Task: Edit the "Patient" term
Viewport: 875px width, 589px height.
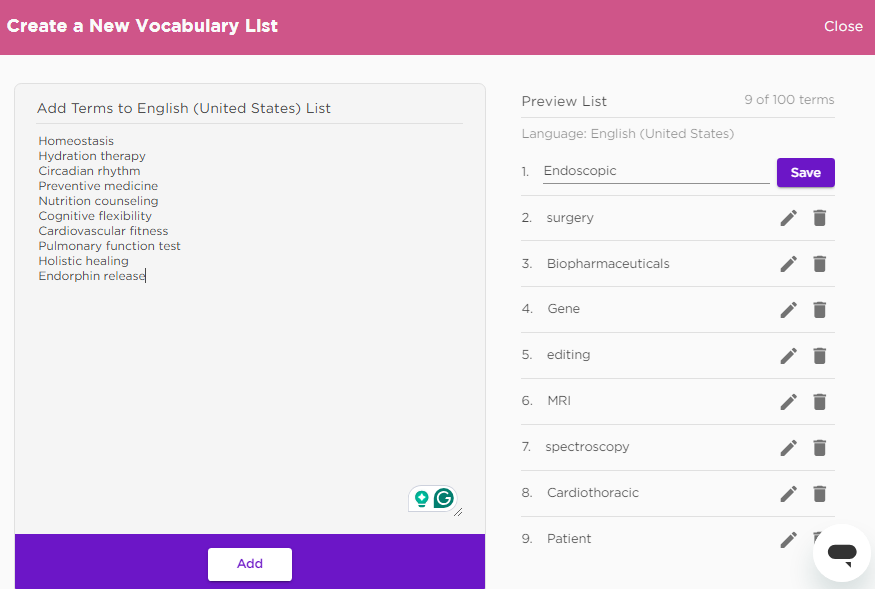Action: coord(789,540)
